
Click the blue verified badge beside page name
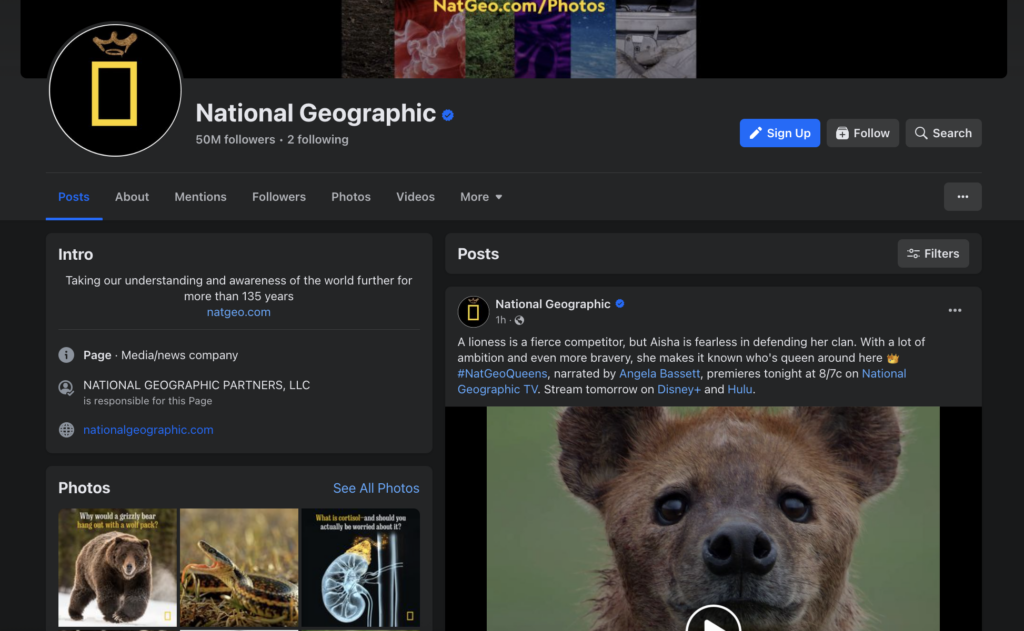pos(448,115)
